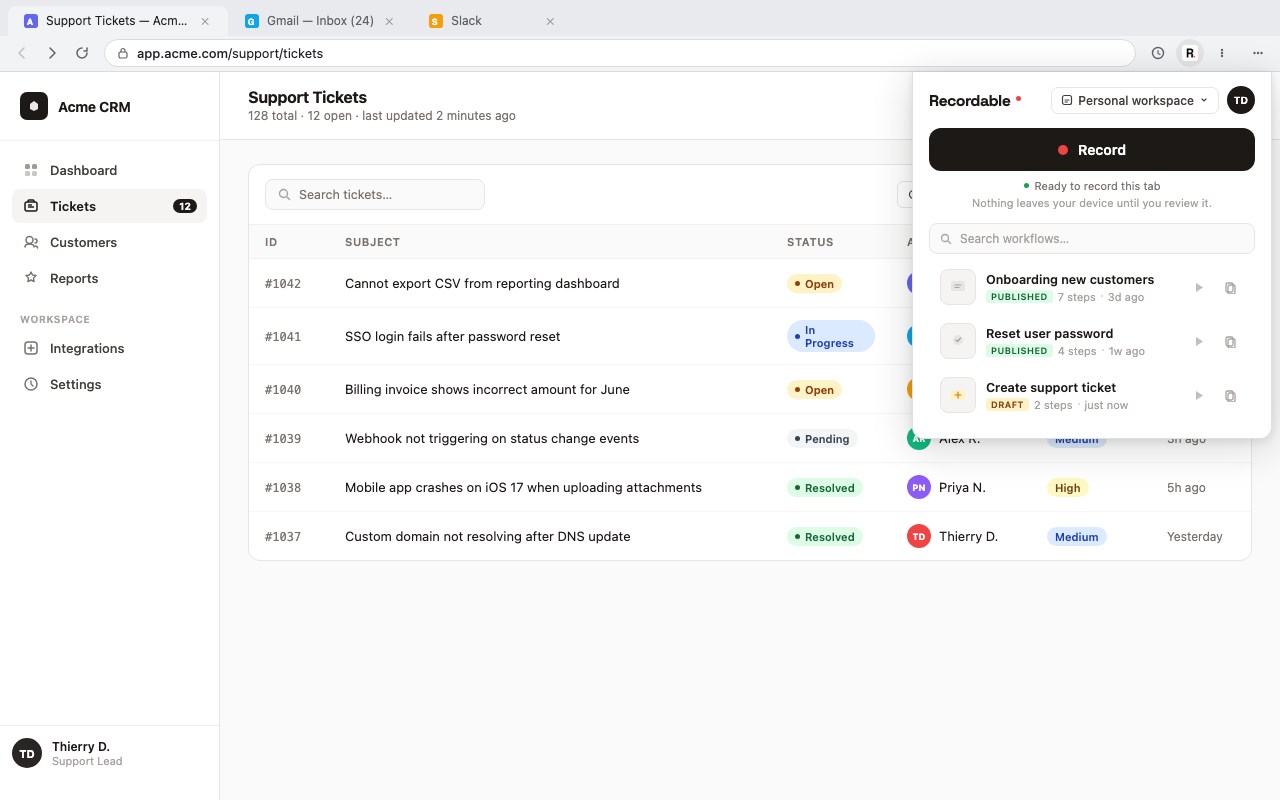Image resolution: width=1280 pixels, height=800 pixels.
Task: Click the browser address bar
Action: coord(620,53)
